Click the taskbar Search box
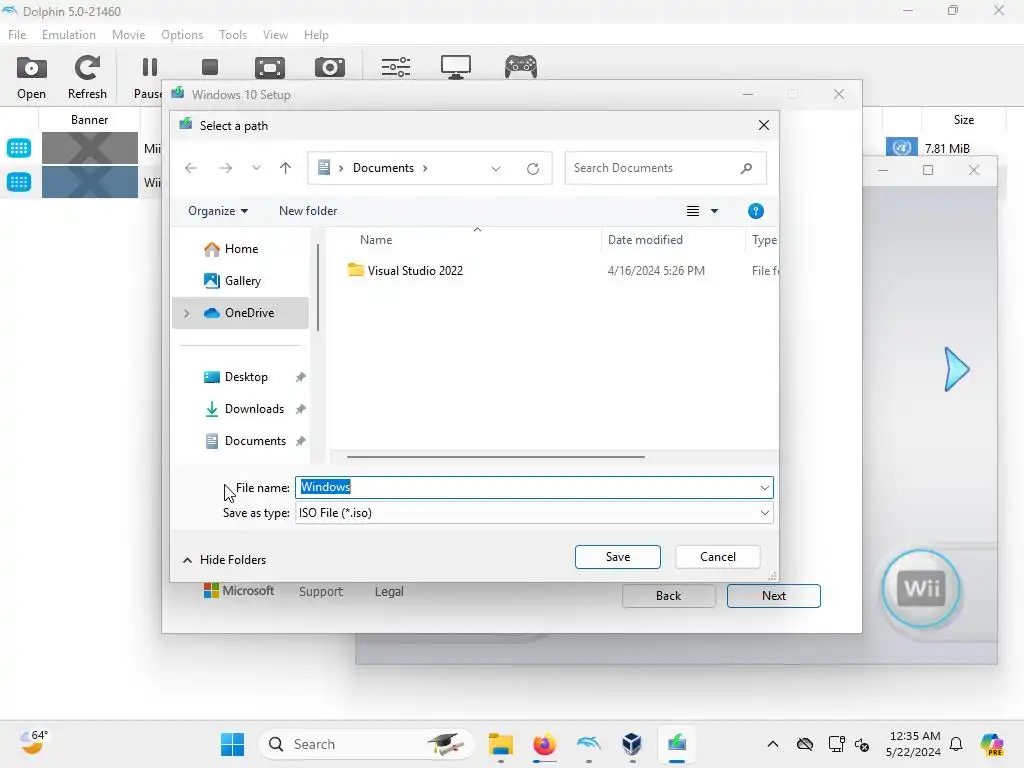1024x768 pixels. click(x=366, y=744)
